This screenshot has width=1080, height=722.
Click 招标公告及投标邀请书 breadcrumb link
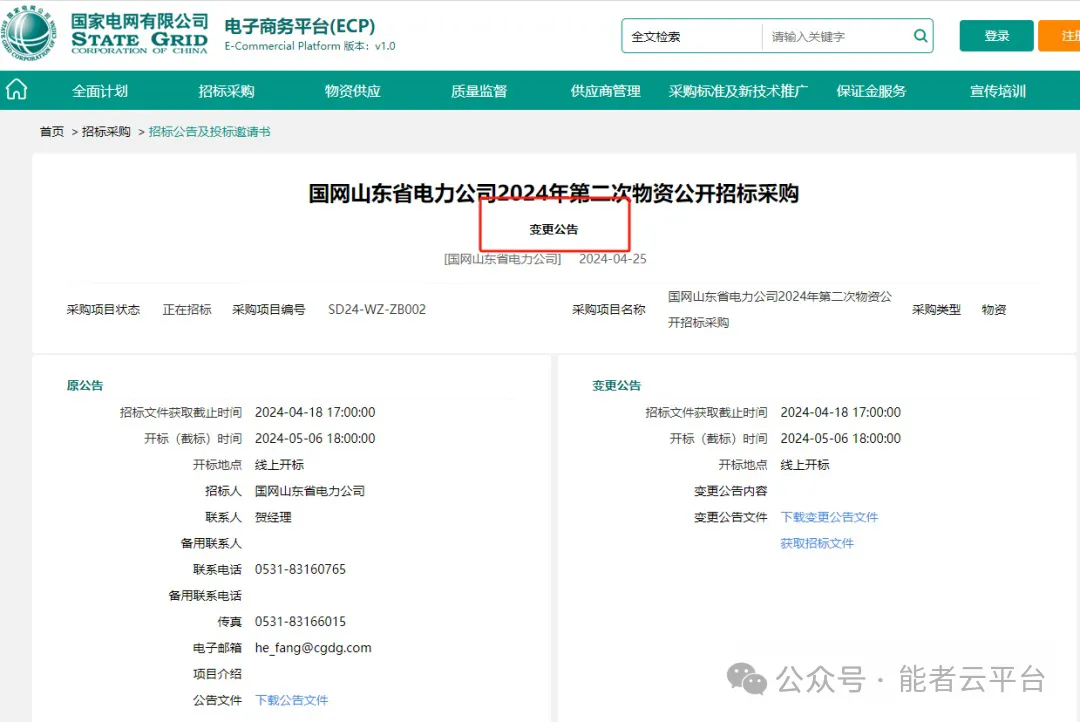209,132
